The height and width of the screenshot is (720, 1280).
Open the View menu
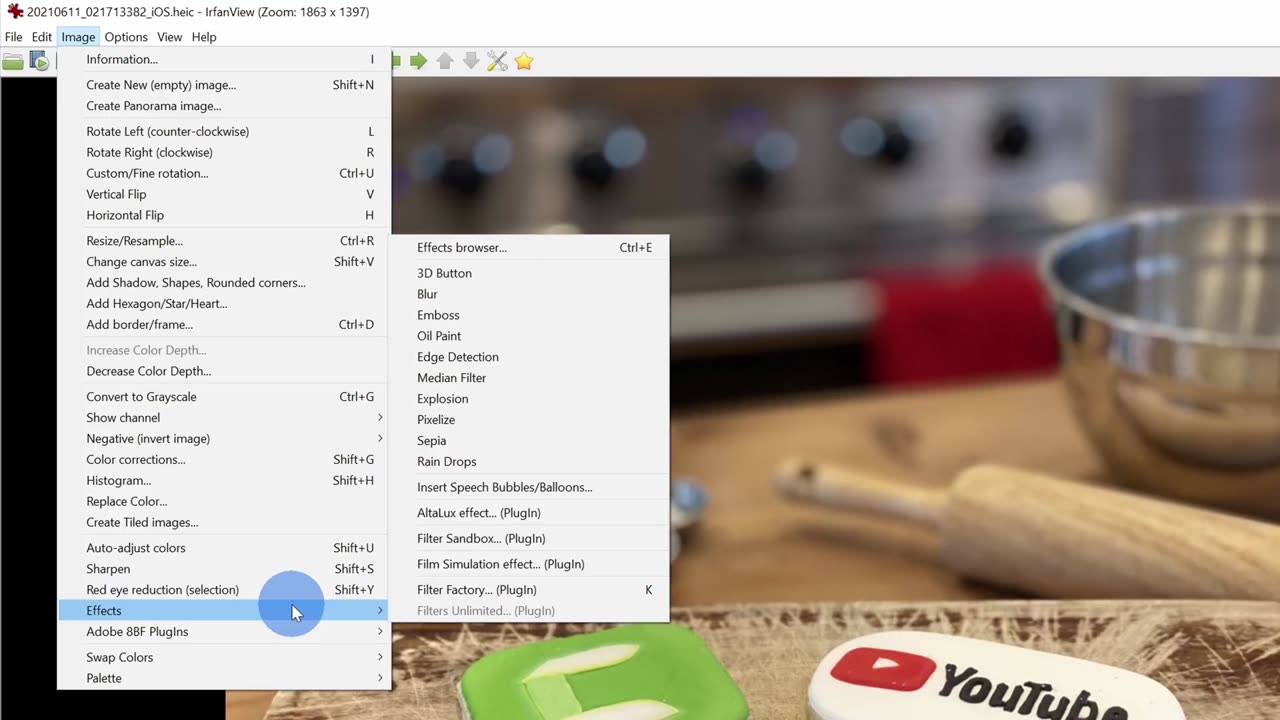(x=169, y=37)
